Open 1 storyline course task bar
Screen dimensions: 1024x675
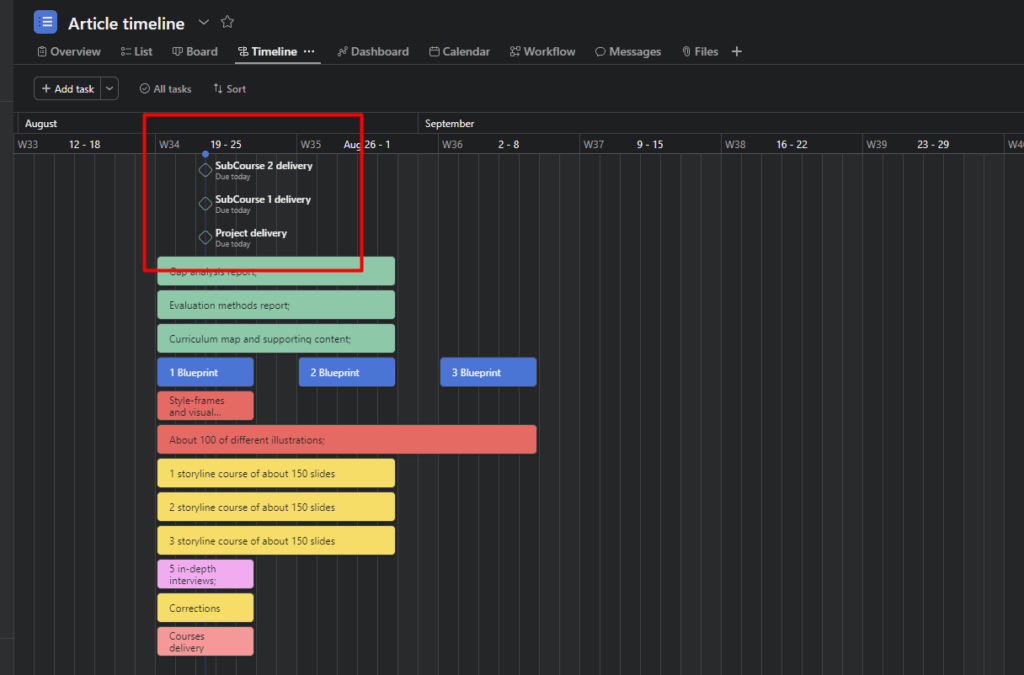[x=276, y=473]
